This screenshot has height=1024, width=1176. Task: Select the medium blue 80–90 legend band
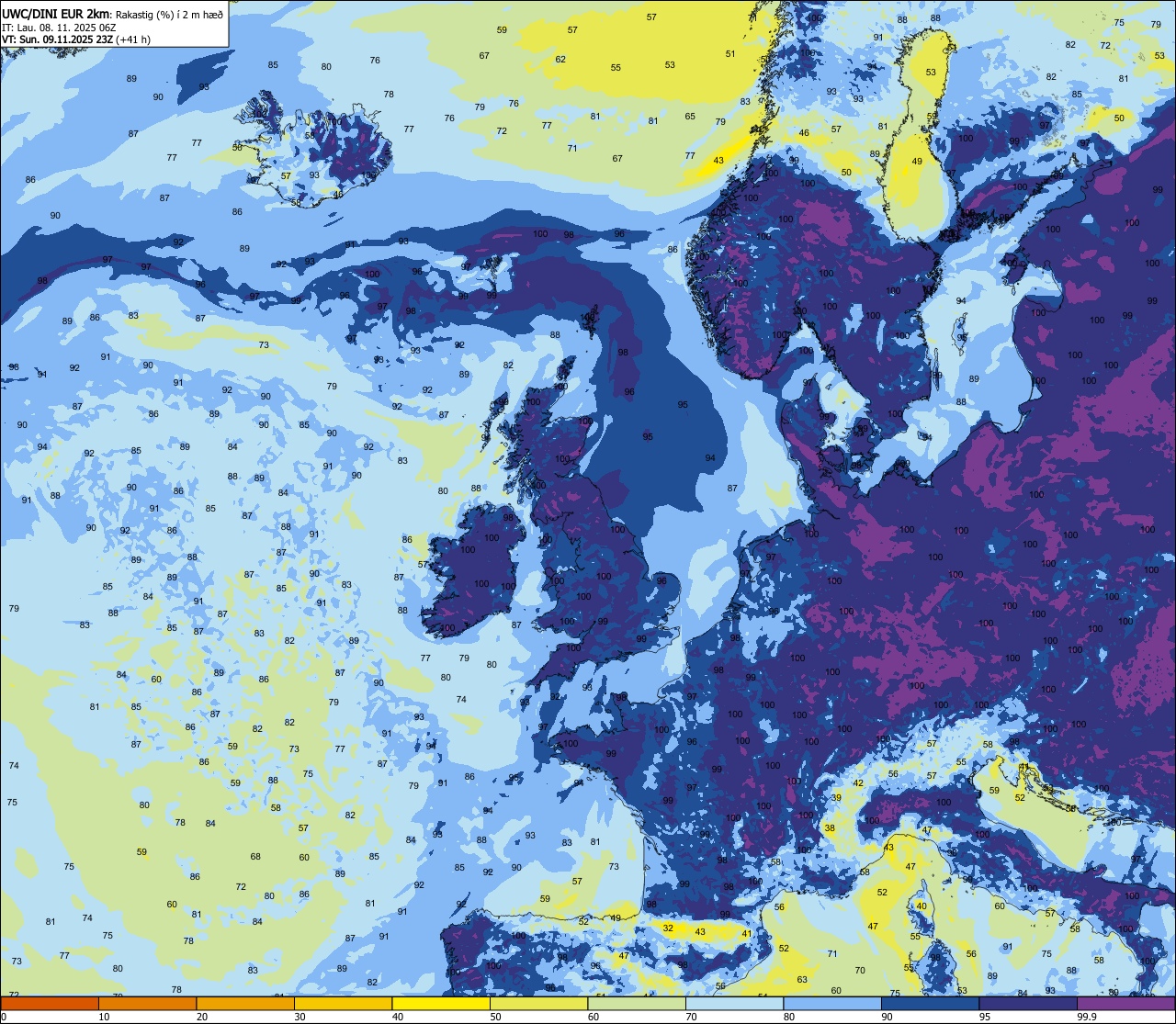coord(832,1004)
